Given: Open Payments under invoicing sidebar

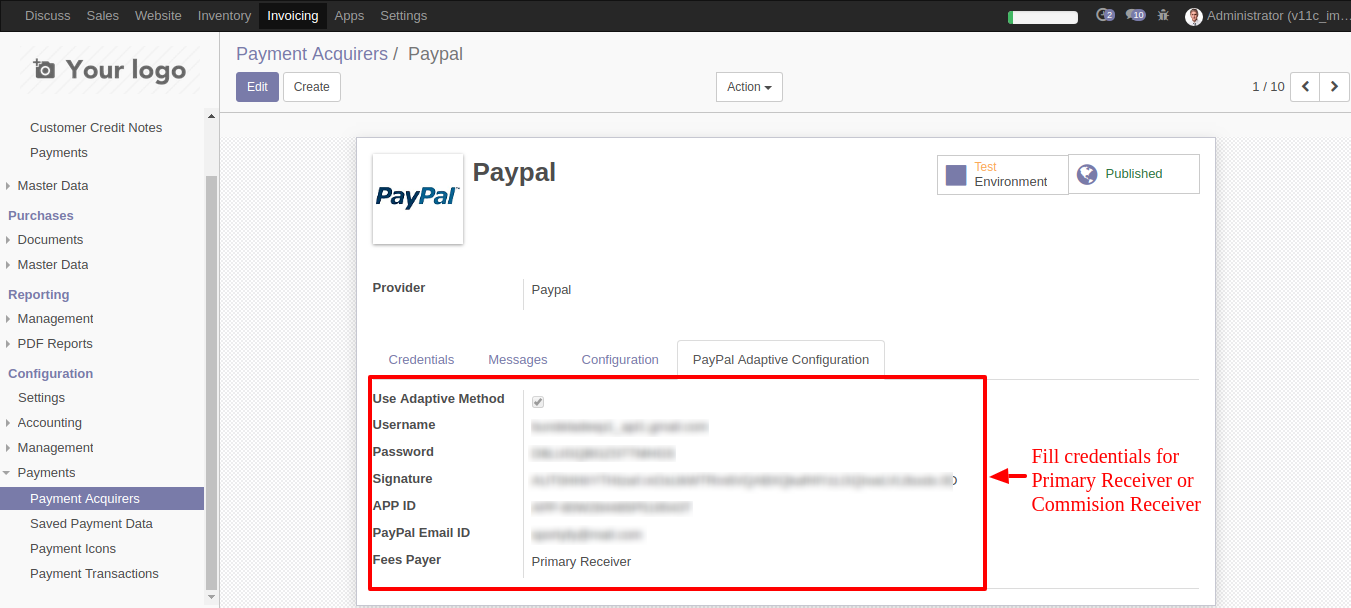Looking at the screenshot, I should point(59,153).
